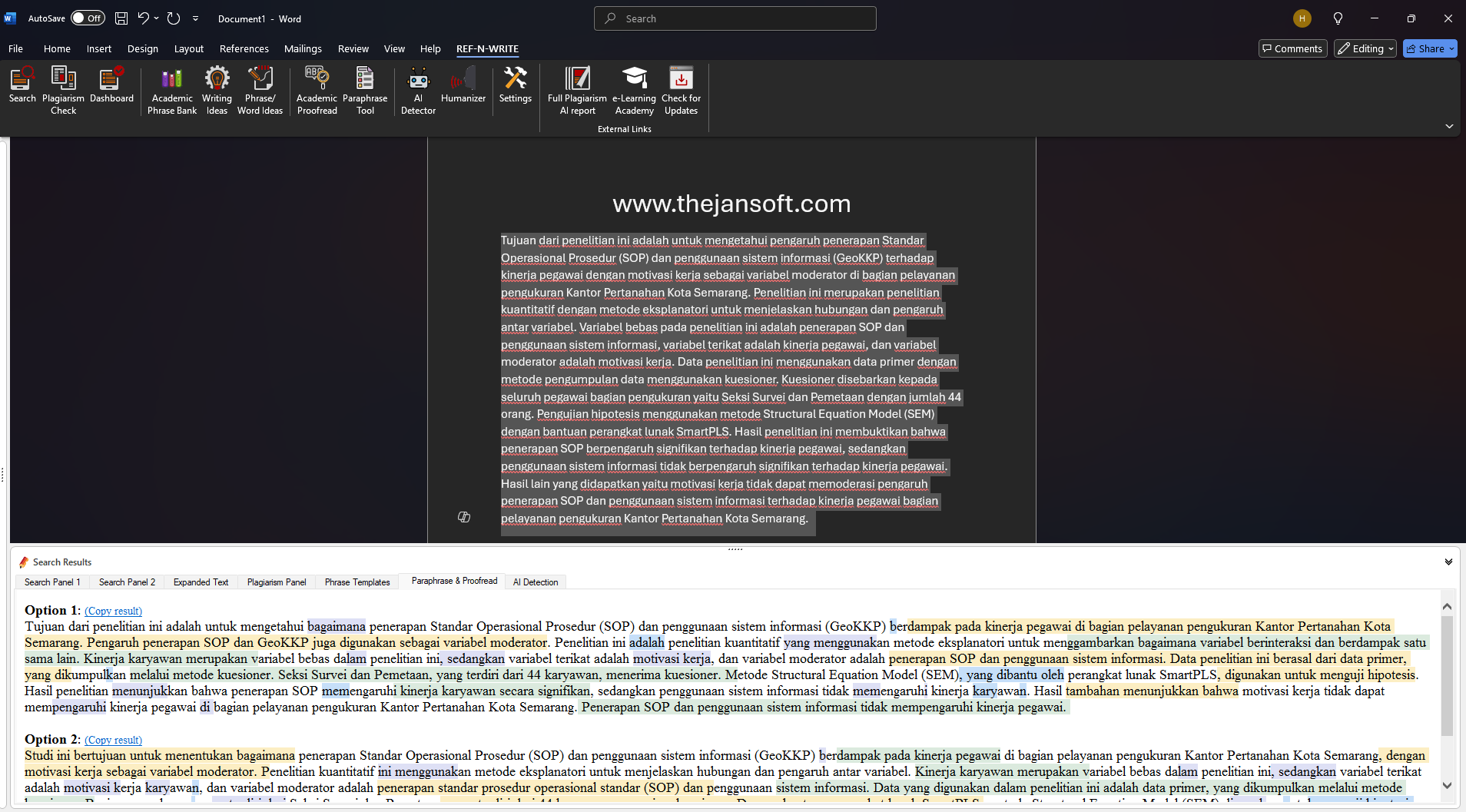
Task: Run the Plagiarism Check tool
Action: 63,91
